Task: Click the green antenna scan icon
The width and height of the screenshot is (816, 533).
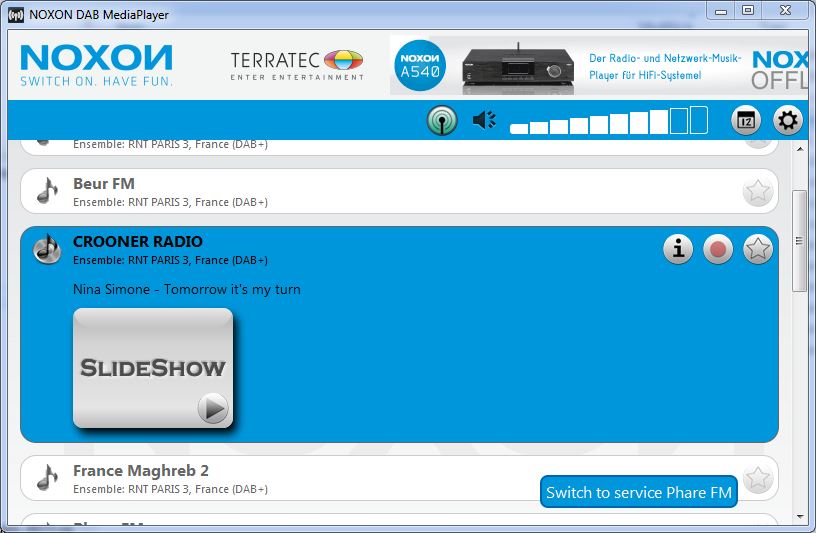Action: (442, 120)
